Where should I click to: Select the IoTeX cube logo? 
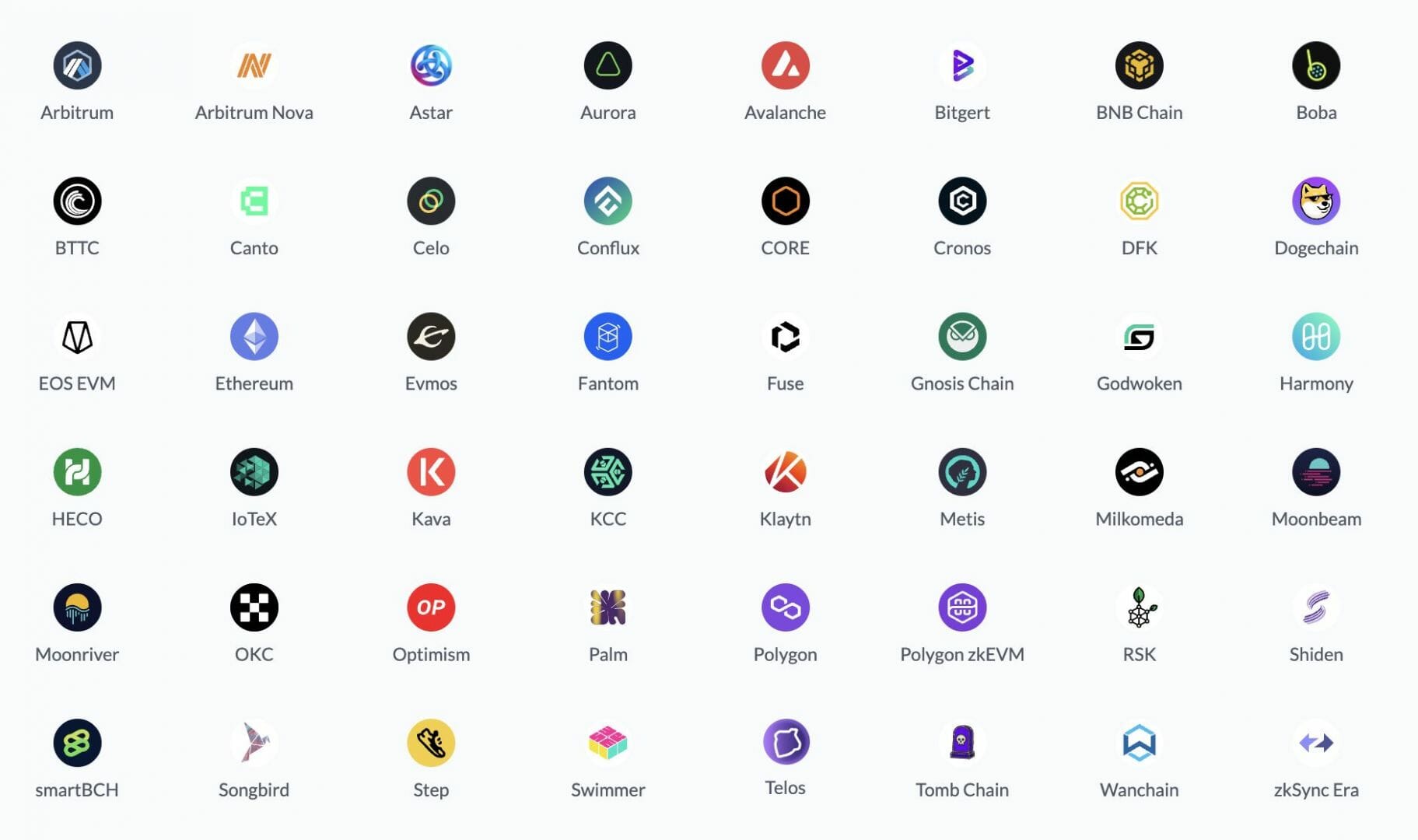click(x=254, y=471)
